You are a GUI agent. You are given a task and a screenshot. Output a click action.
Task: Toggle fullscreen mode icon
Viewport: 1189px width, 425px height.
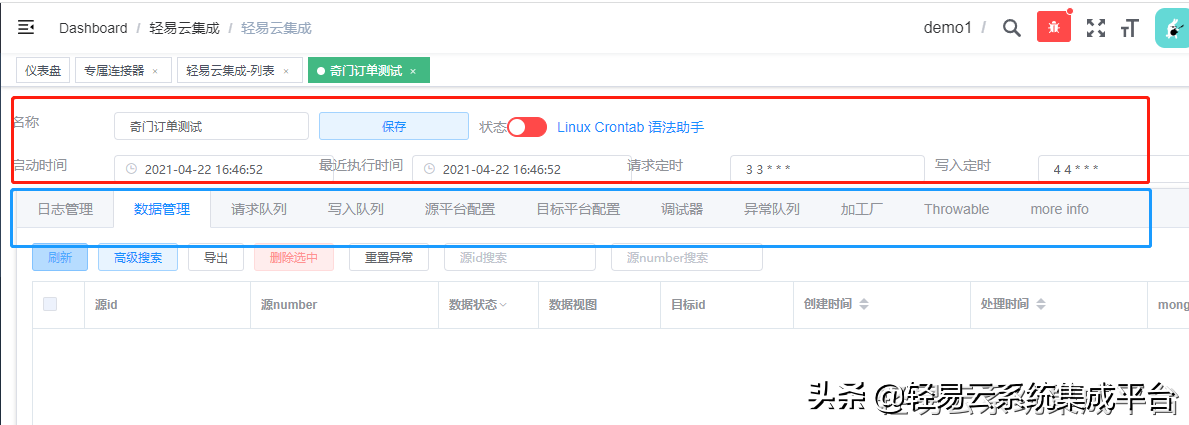[x=1095, y=28]
